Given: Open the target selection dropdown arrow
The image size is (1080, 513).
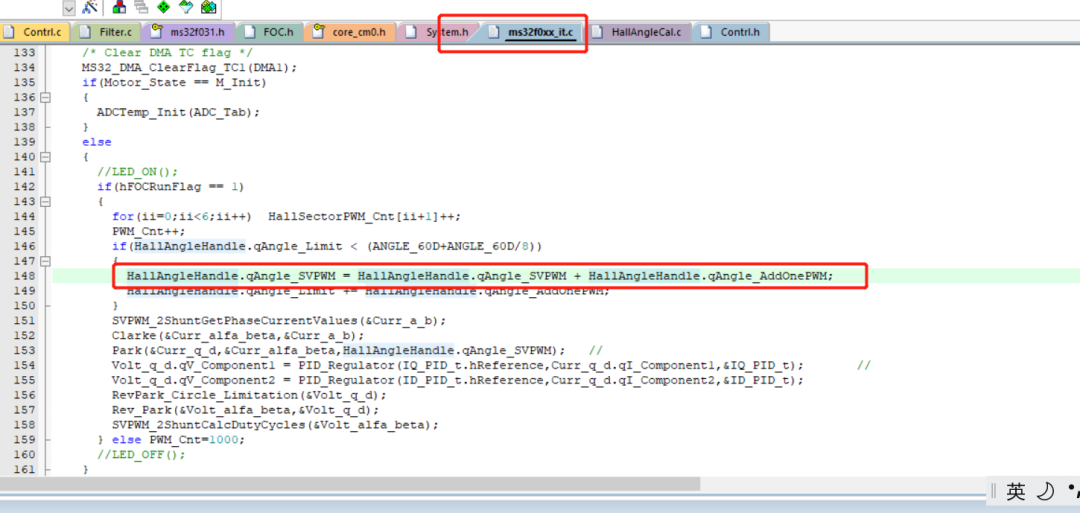Looking at the screenshot, I should click(x=68, y=8).
